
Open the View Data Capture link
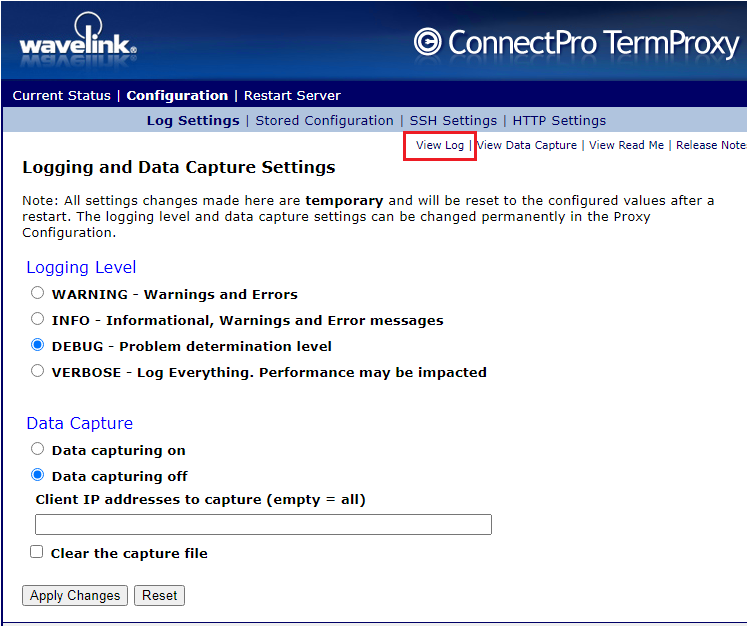(527, 146)
